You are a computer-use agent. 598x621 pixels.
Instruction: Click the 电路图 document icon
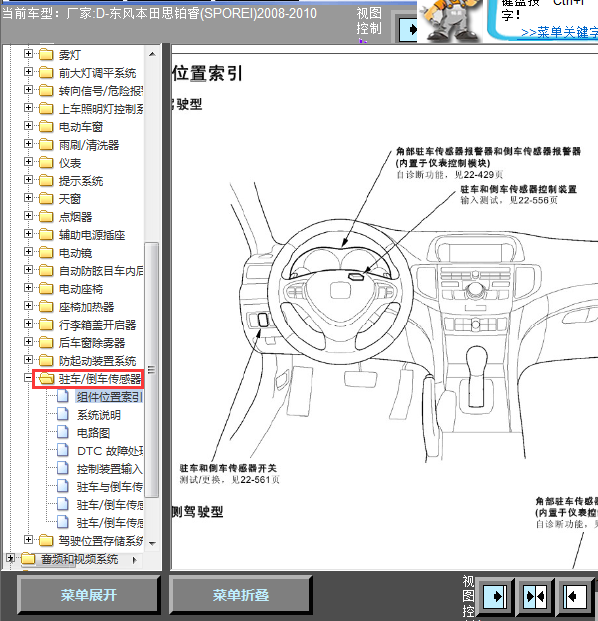(x=63, y=432)
